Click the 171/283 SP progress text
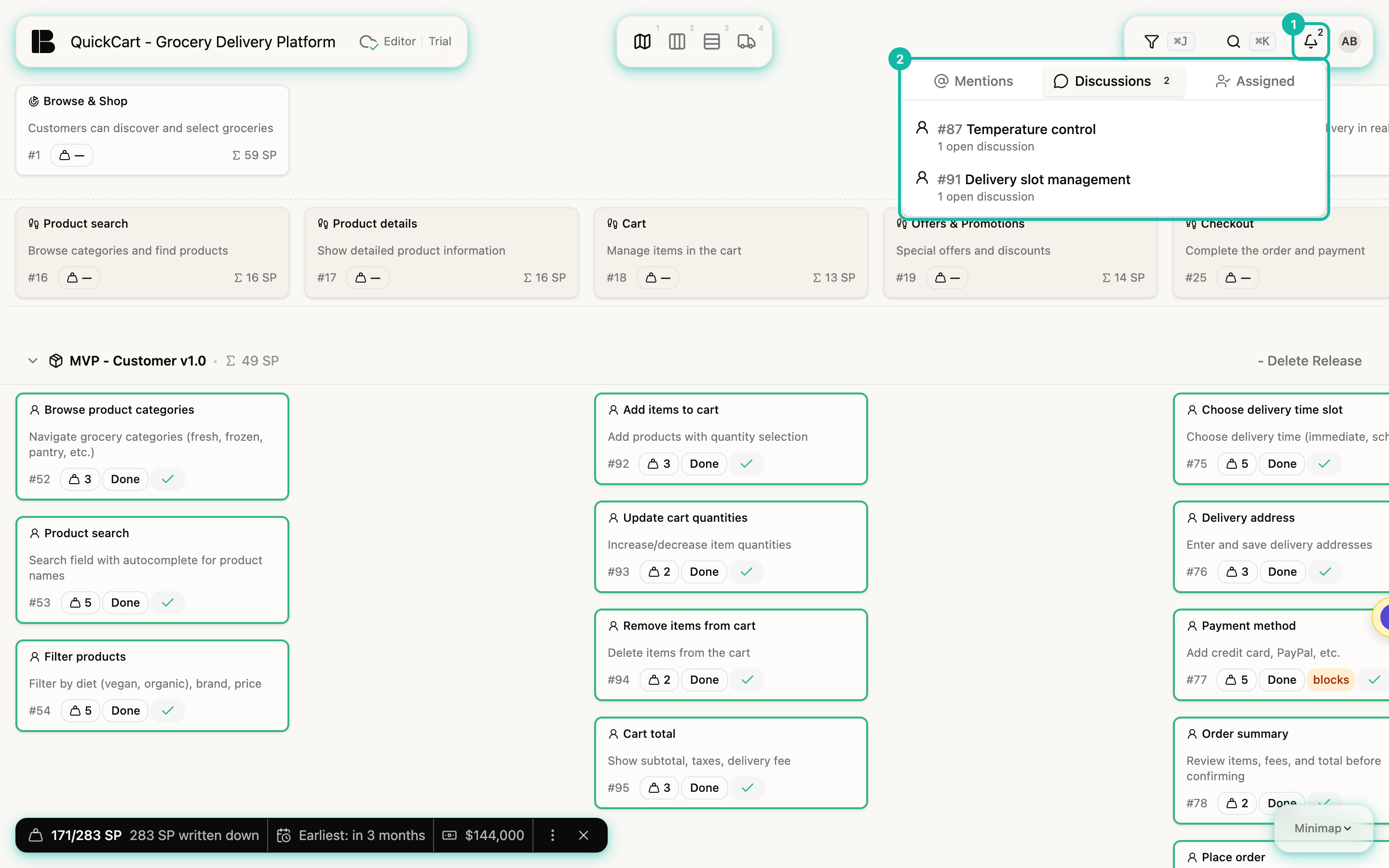The width and height of the screenshot is (1389, 868). click(x=86, y=835)
